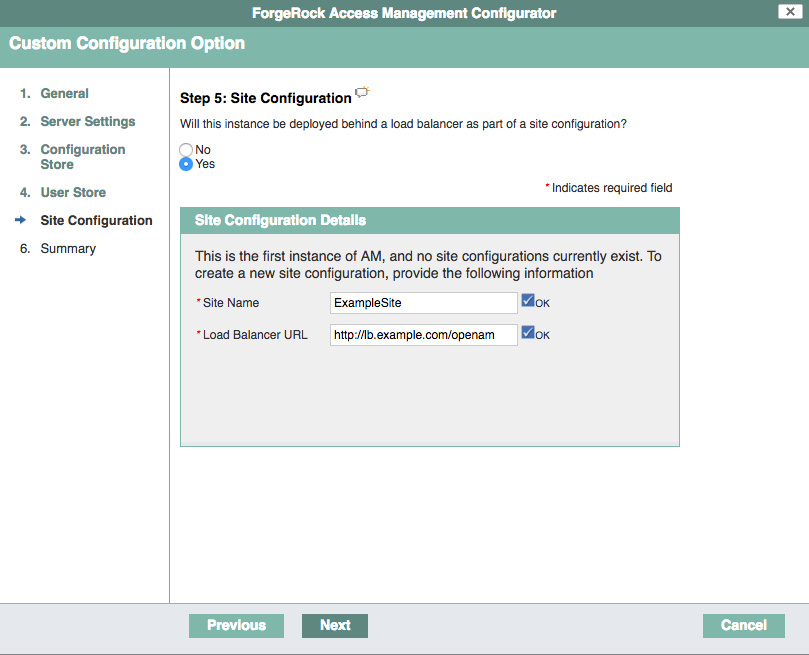Open the User Store step
The image size is (809, 655).
[x=73, y=192]
